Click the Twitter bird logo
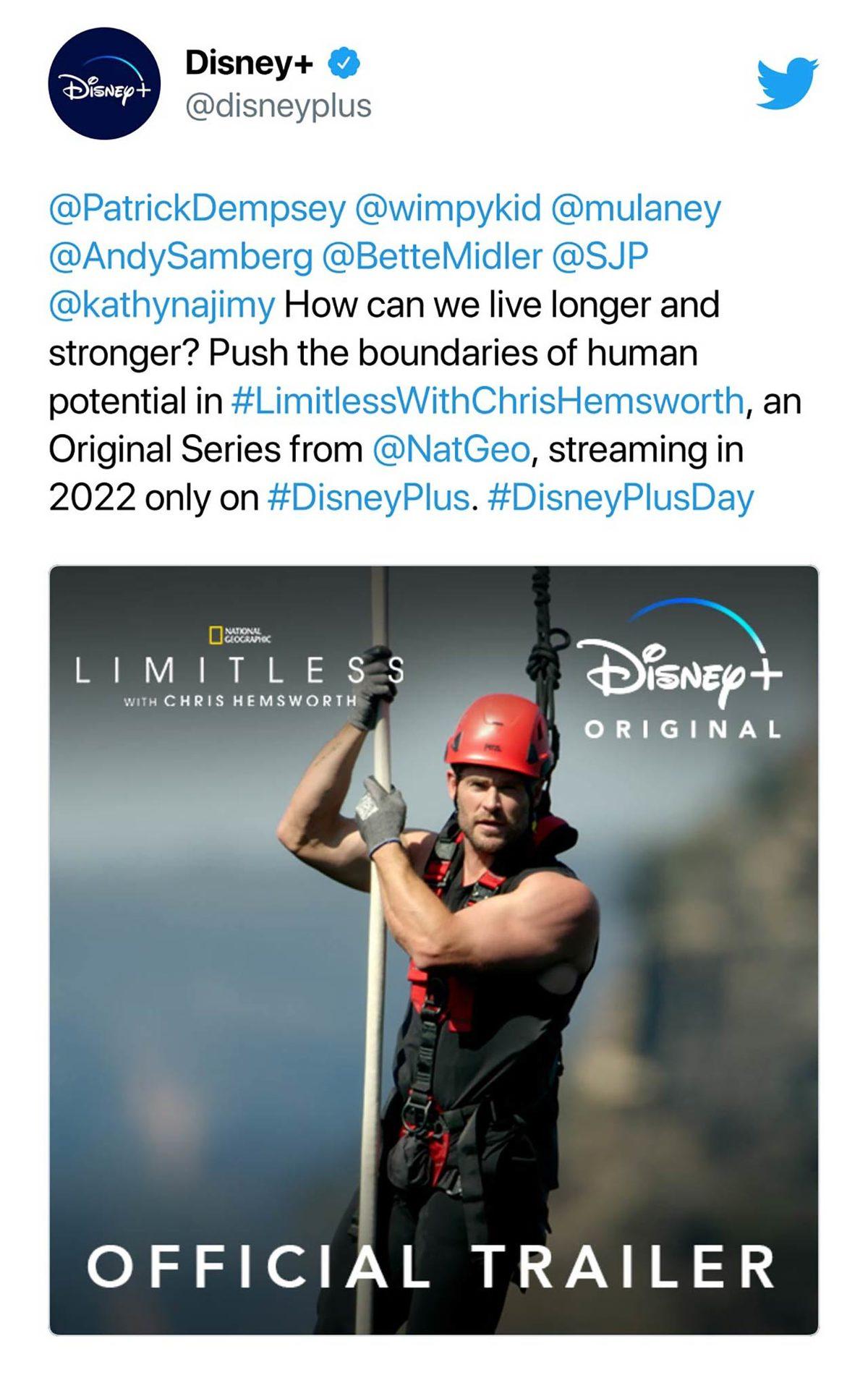This screenshot has height=1375, width=868. click(787, 83)
